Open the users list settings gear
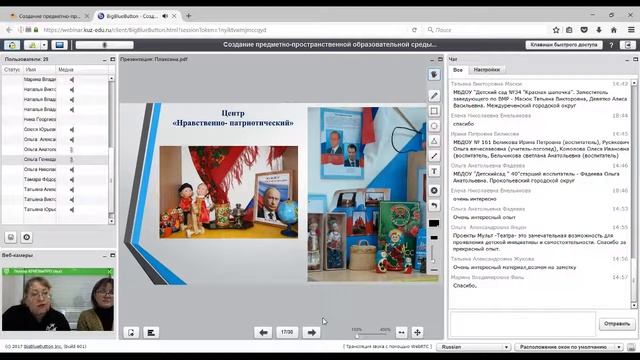The height and width of the screenshot is (360, 640). [27, 237]
